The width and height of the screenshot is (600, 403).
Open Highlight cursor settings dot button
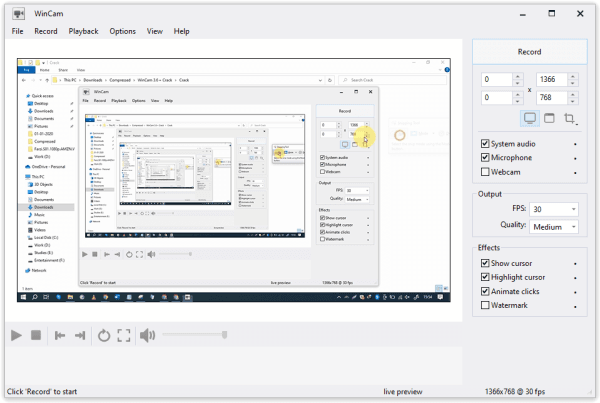coord(575,278)
